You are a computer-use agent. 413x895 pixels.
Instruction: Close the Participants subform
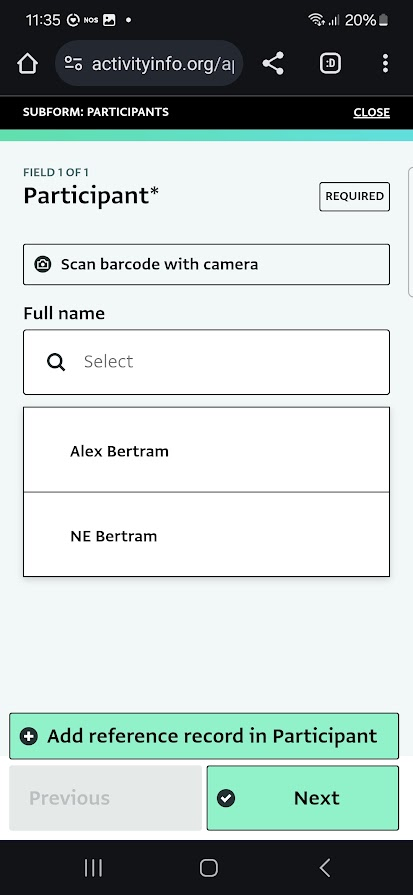[371, 112]
